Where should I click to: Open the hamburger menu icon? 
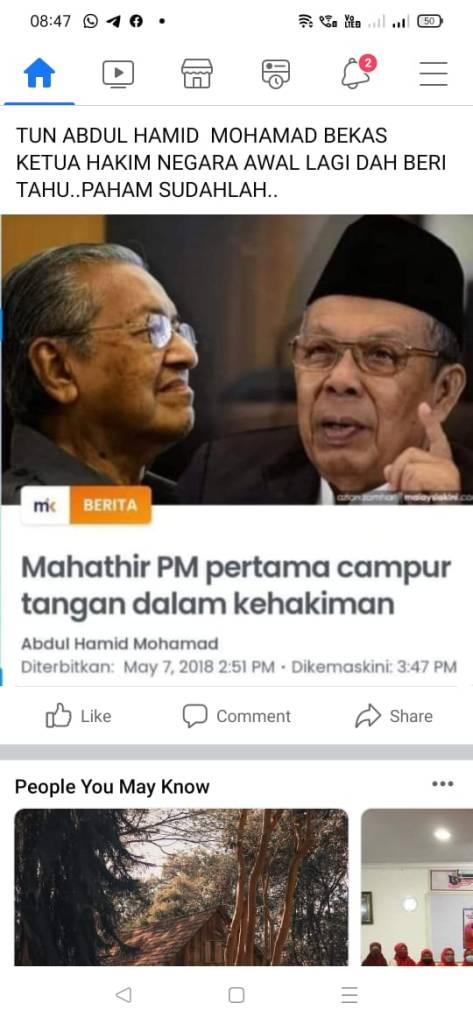click(433, 74)
